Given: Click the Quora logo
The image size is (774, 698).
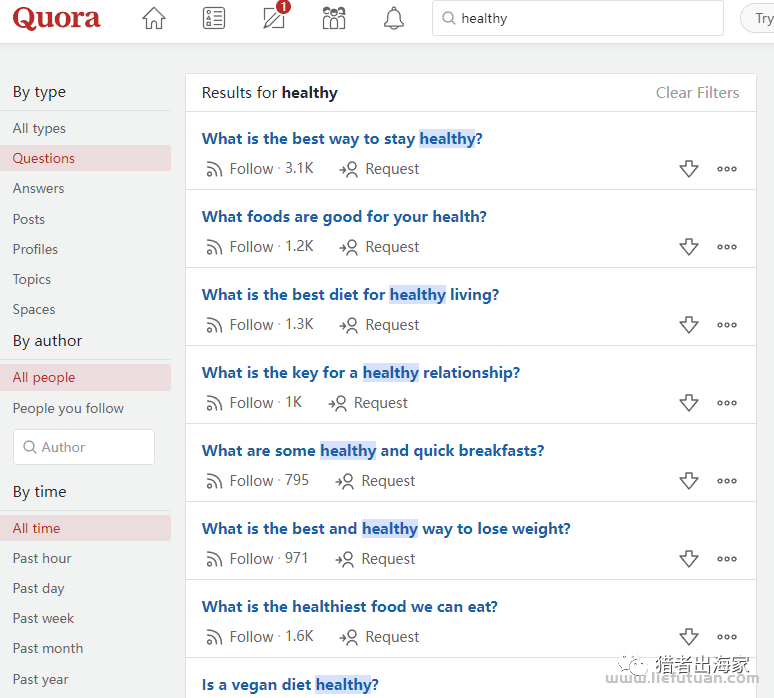Looking at the screenshot, I should point(56,18).
